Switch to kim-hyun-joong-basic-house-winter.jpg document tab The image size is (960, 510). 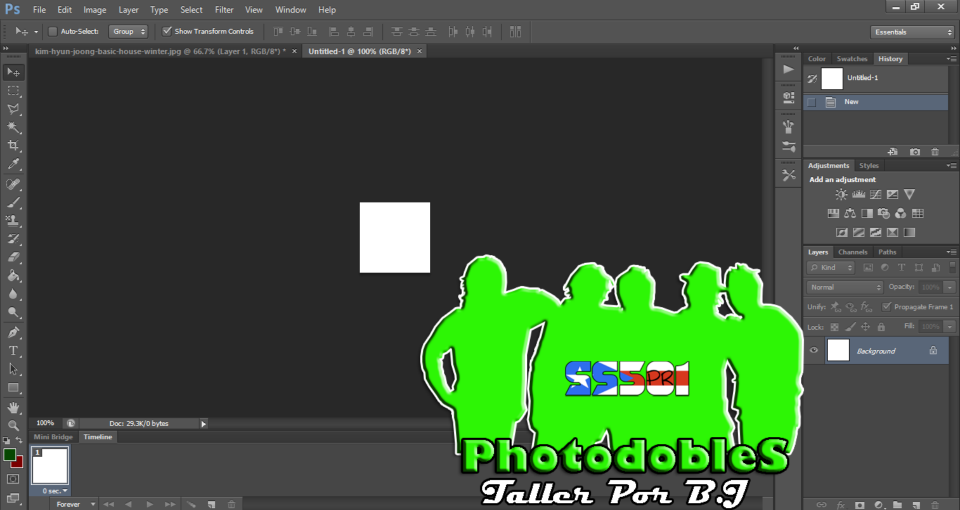(x=160, y=51)
